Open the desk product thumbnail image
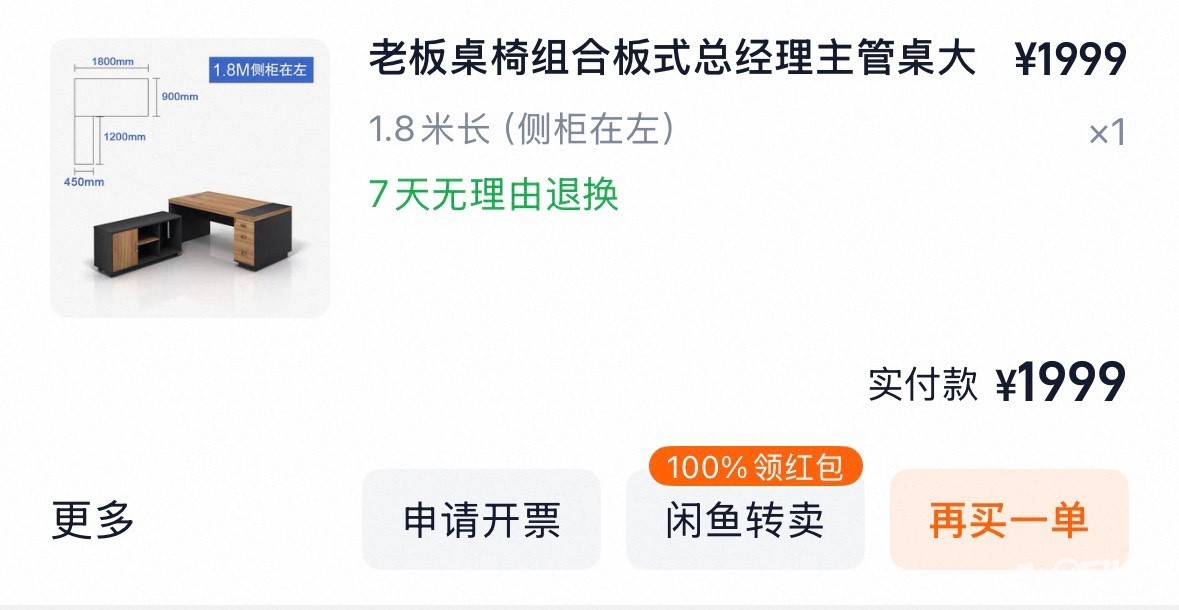 point(189,178)
